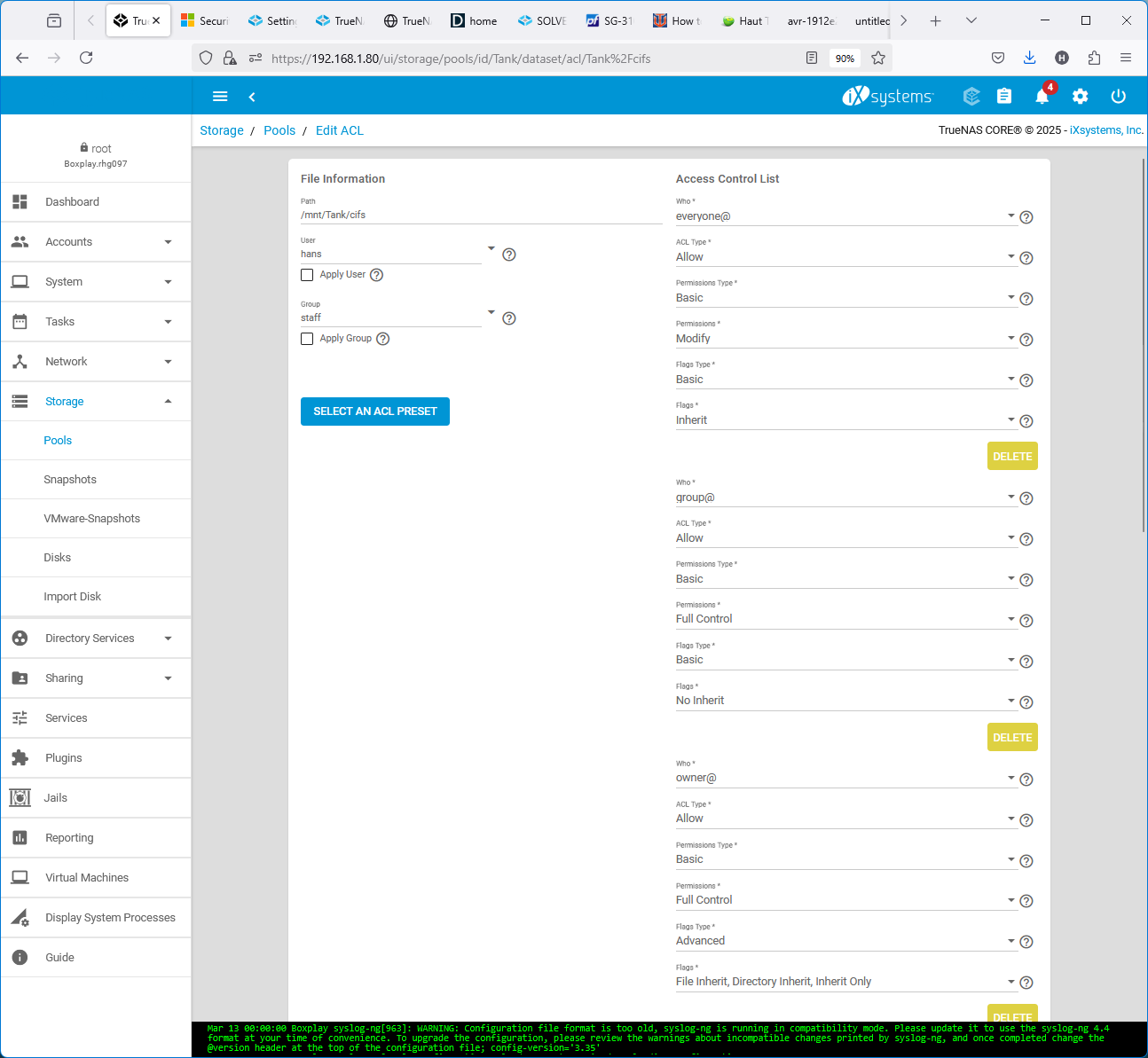Open the Jails page
Screen dimensions: 1148x1058
click(96, 798)
